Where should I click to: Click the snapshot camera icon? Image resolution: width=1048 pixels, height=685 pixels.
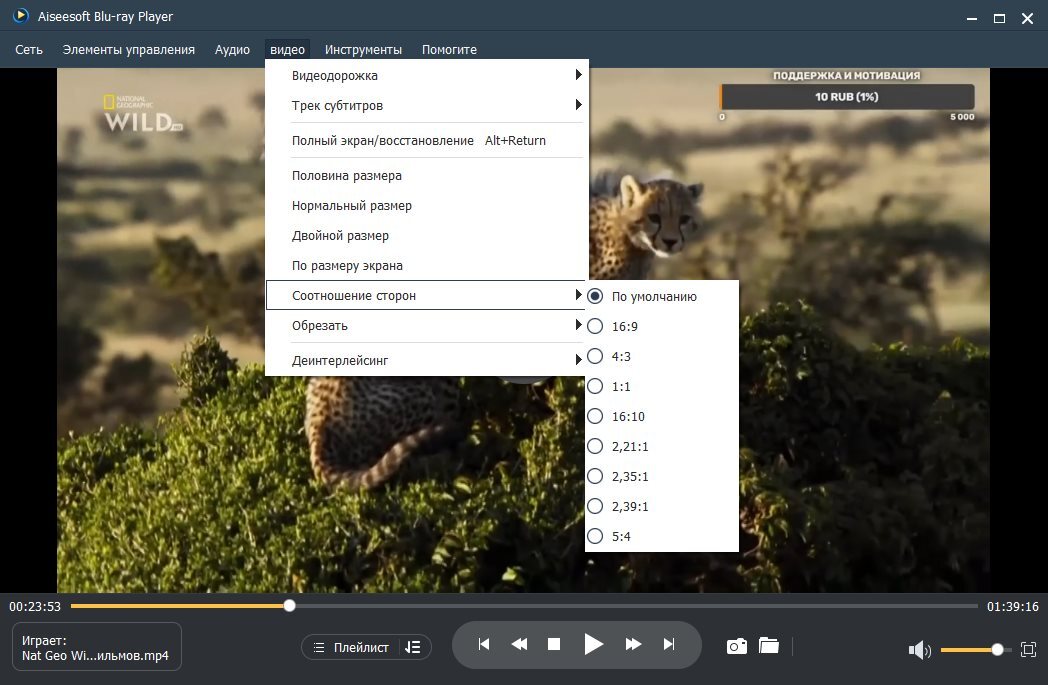coord(737,646)
